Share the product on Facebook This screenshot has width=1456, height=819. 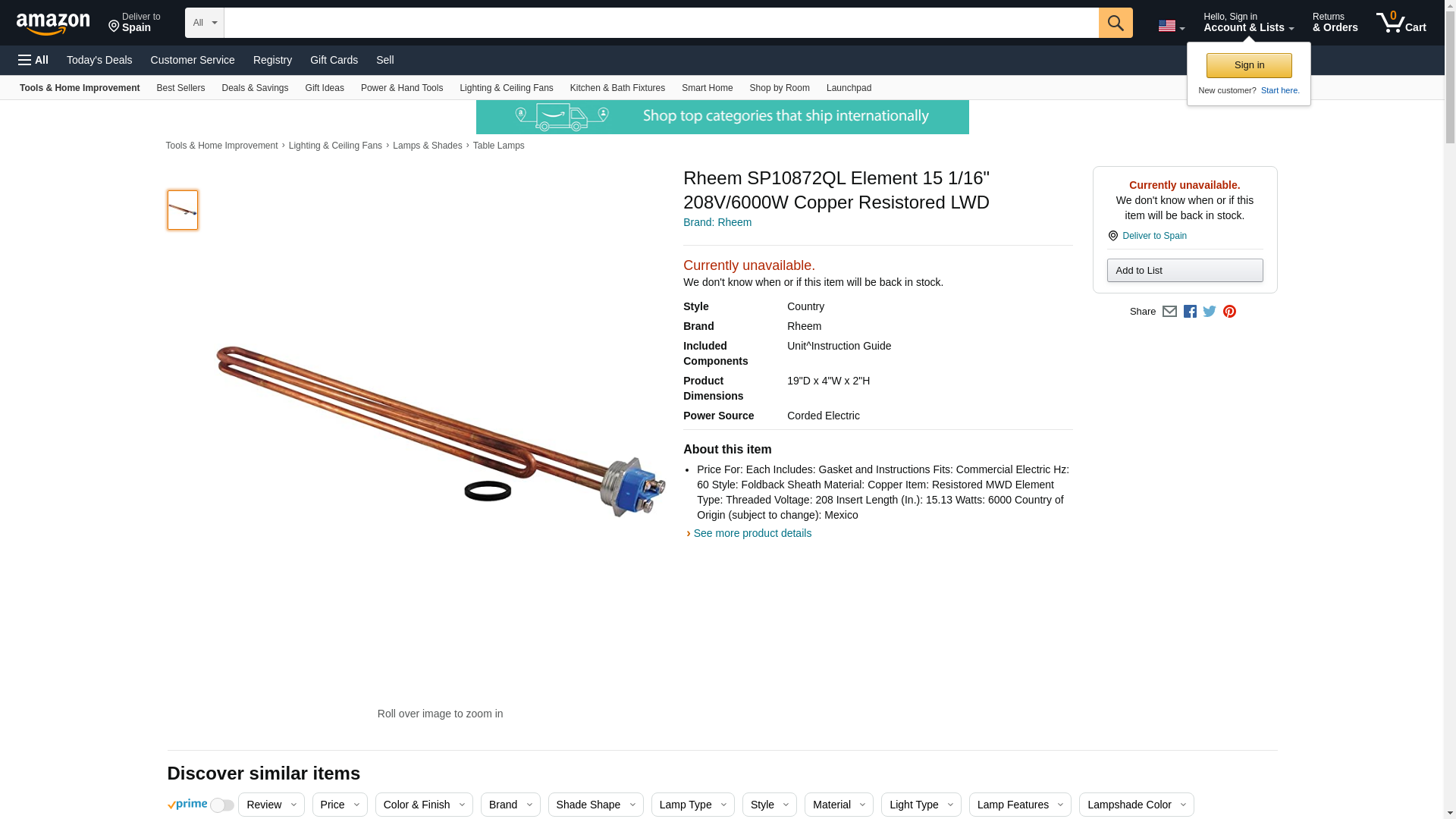(x=1190, y=312)
